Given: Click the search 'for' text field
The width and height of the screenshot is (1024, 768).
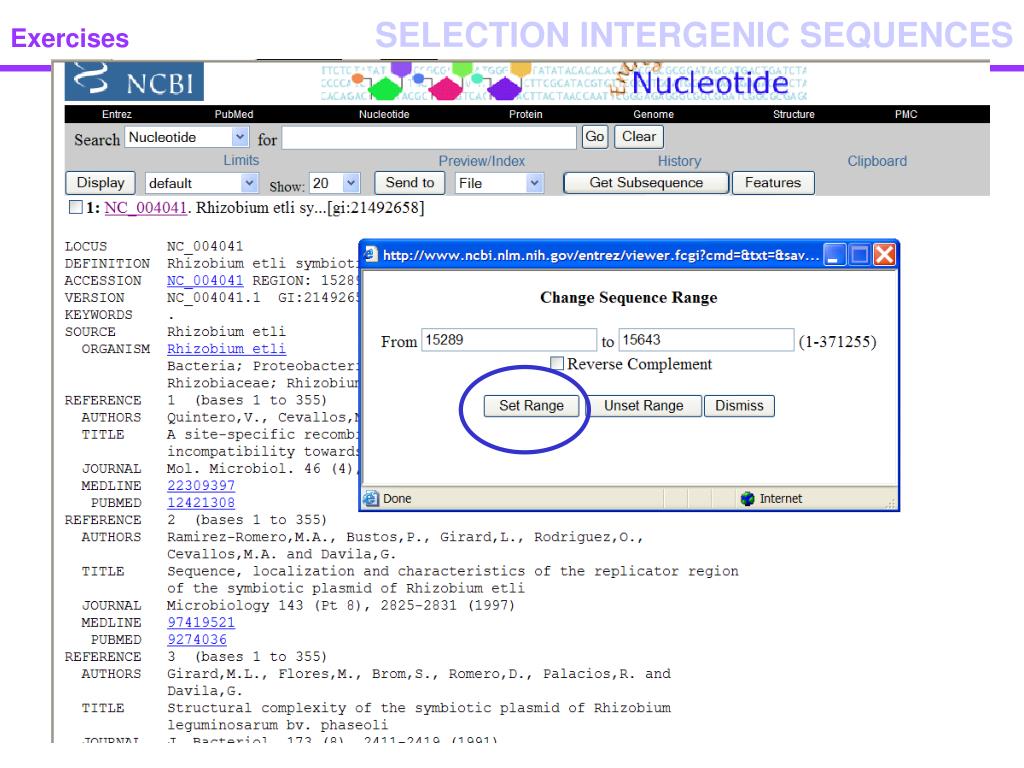Looking at the screenshot, I should point(429,138).
